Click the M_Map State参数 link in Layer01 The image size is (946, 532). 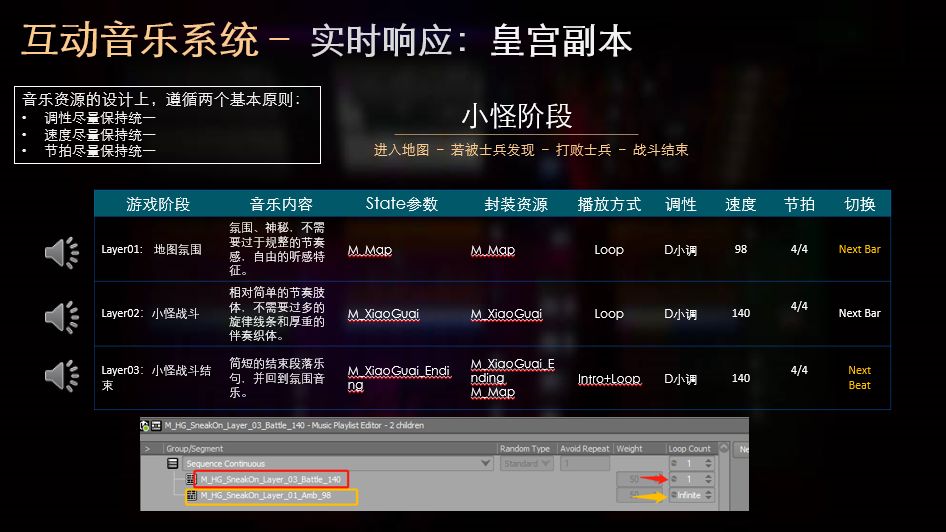click(x=370, y=250)
